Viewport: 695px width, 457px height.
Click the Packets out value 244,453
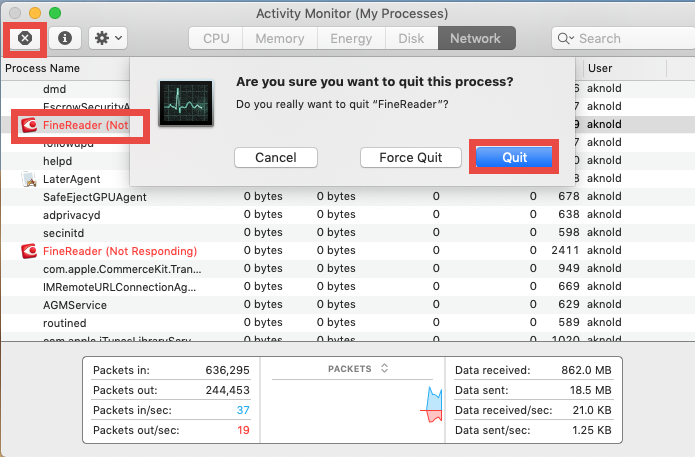tap(227, 390)
